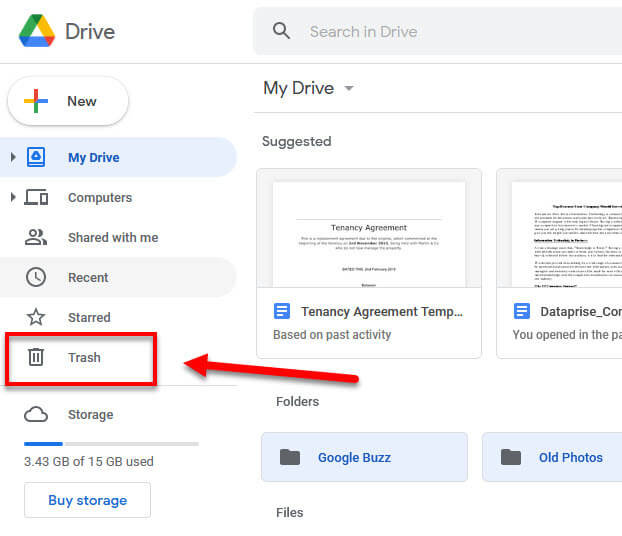Image resolution: width=622 pixels, height=536 pixels.
Task: Click the Storage cloud icon
Action: [x=36, y=415]
